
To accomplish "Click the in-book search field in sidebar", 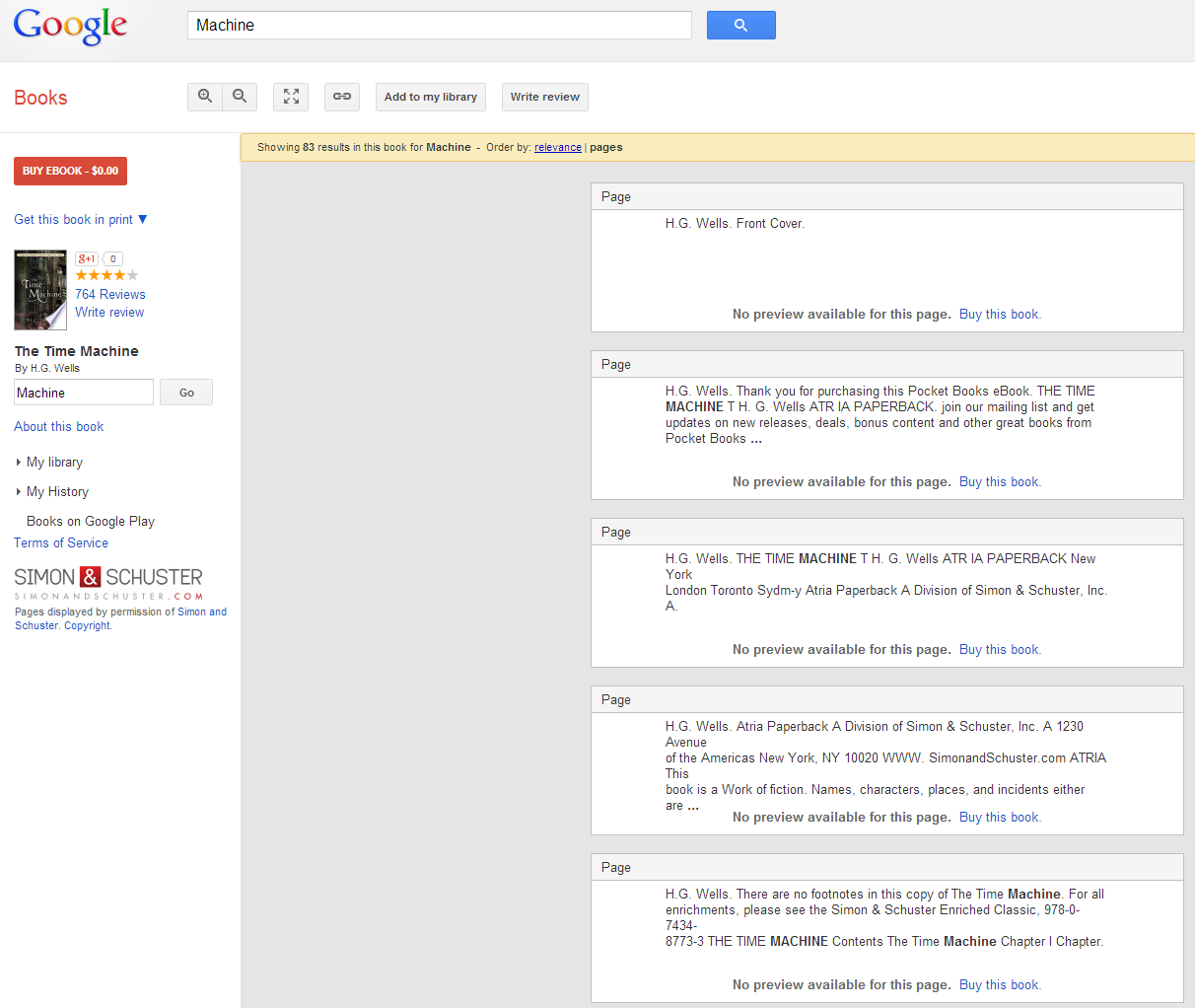I will (x=84, y=393).
